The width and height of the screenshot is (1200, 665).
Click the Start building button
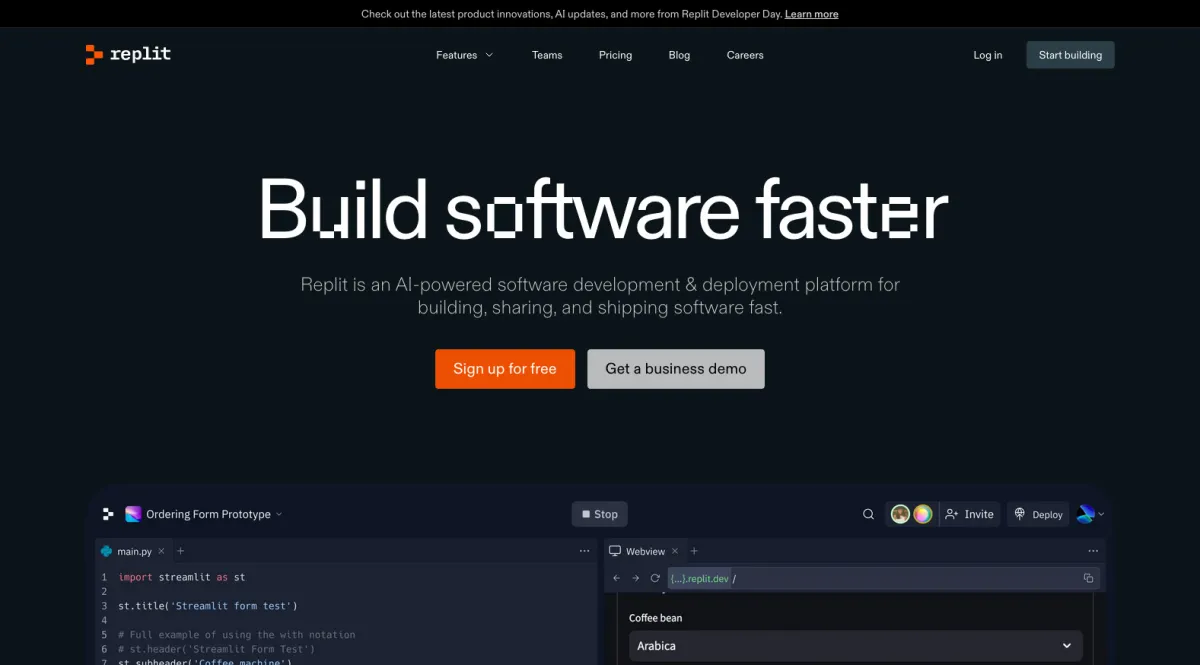coord(1070,55)
